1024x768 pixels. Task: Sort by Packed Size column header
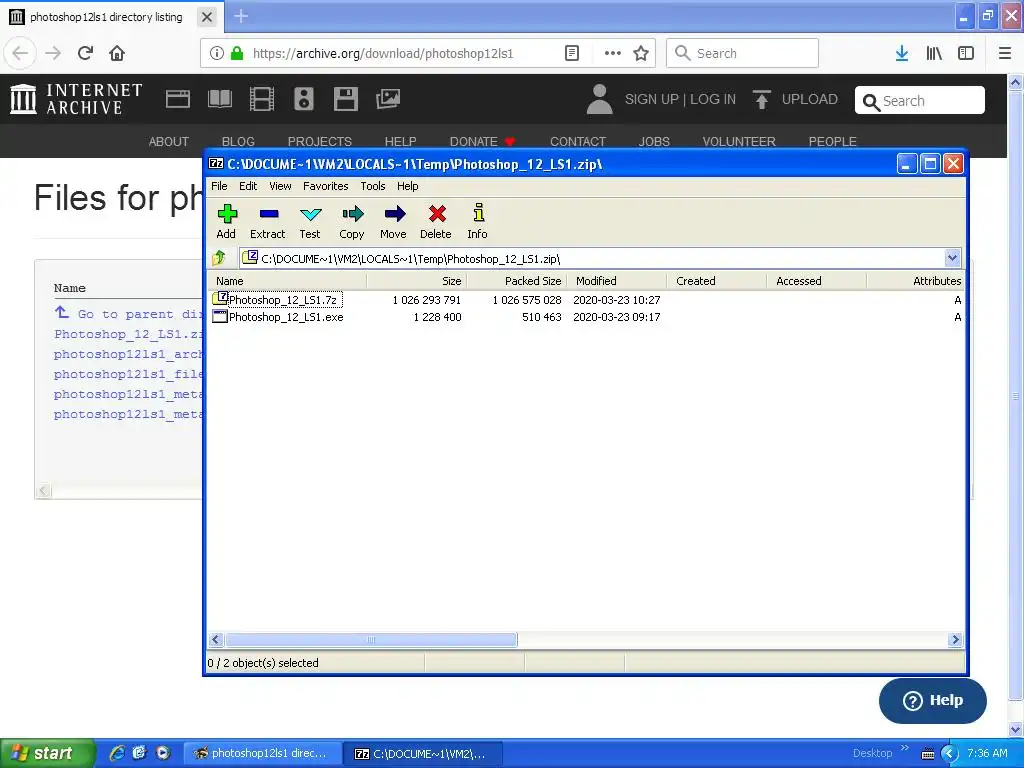click(517, 281)
